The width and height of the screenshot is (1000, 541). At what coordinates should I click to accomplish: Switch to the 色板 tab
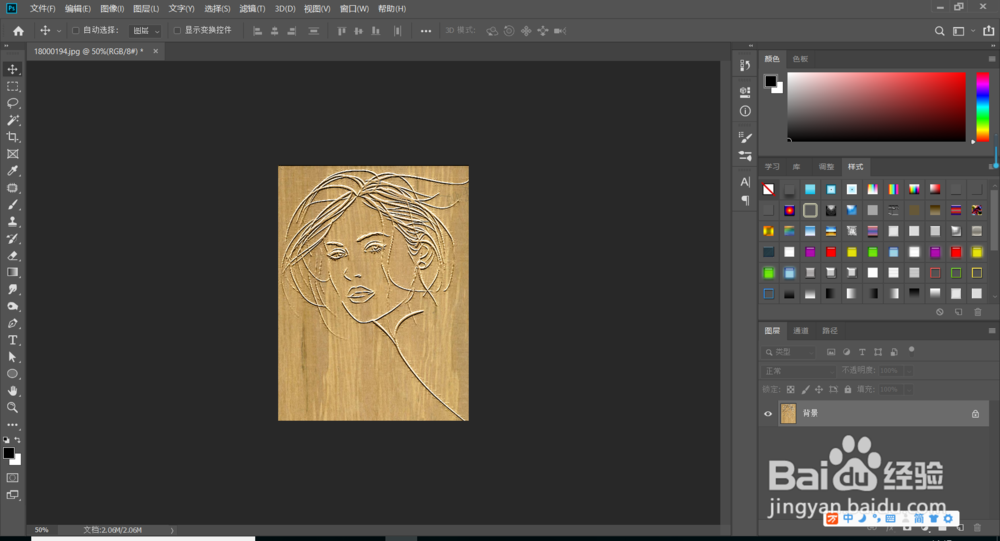pos(800,59)
